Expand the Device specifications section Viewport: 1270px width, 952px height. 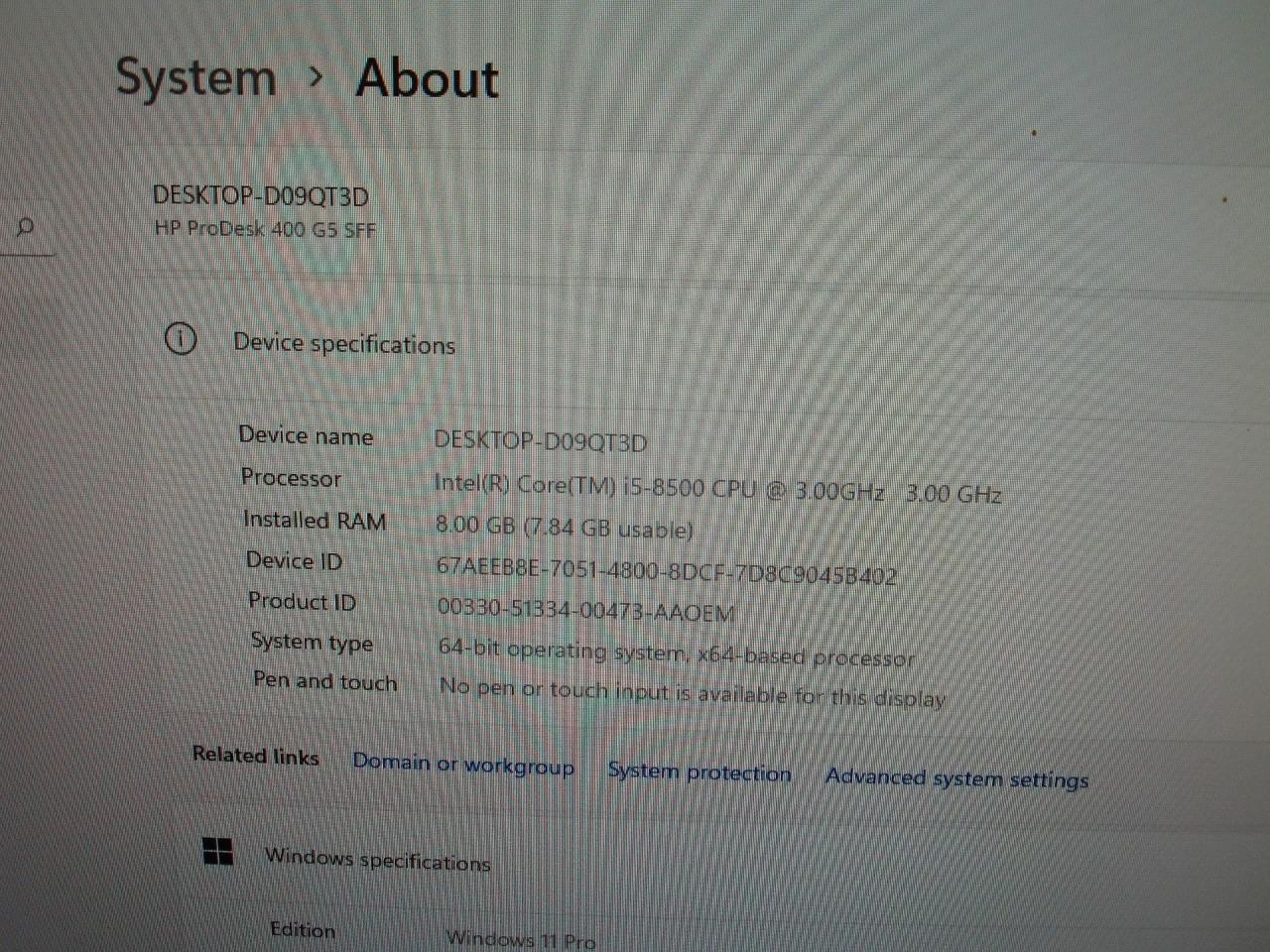(344, 344)
